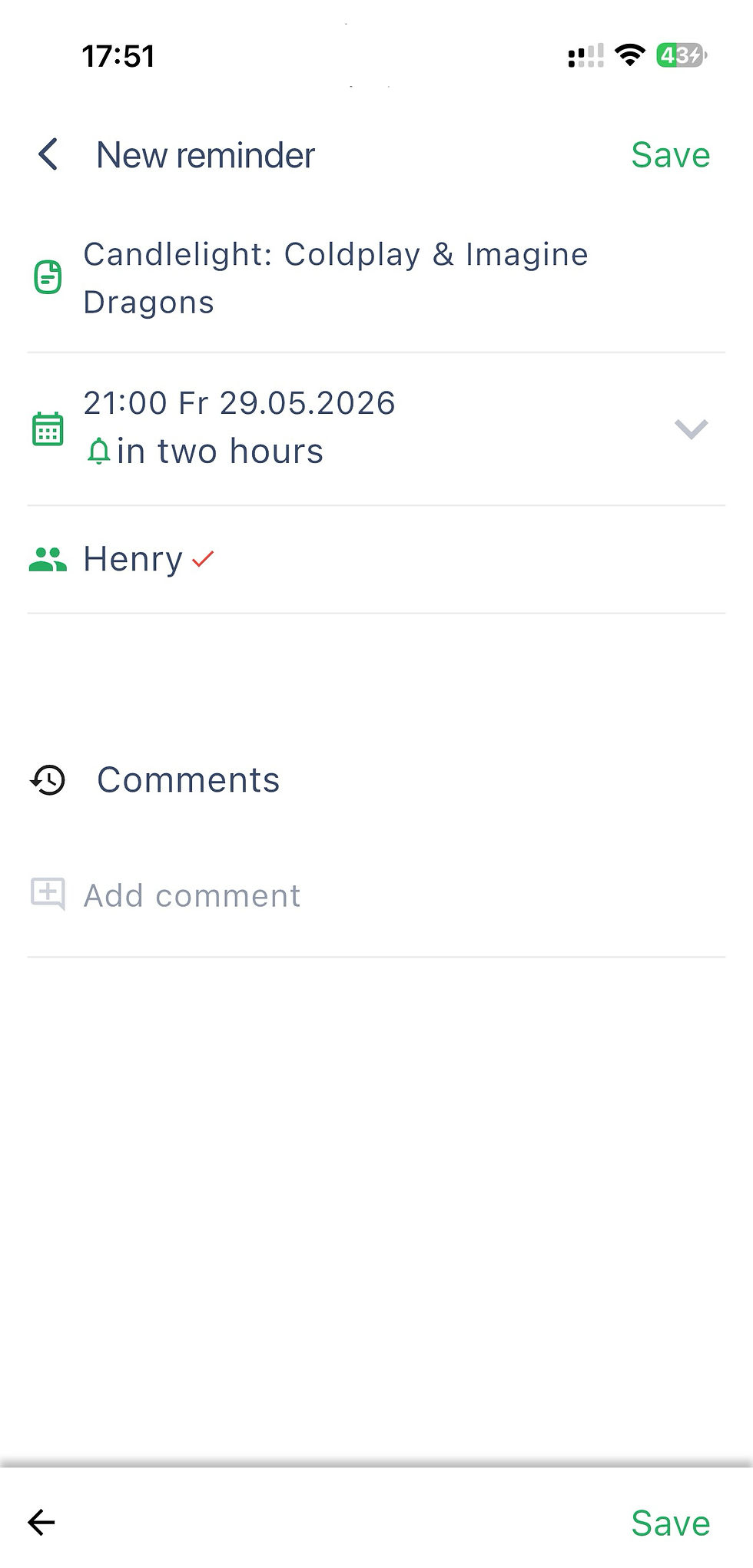Viewport: 753px width, 1568px height.
Task: Tap the New reminder header title
Action: 205,155
